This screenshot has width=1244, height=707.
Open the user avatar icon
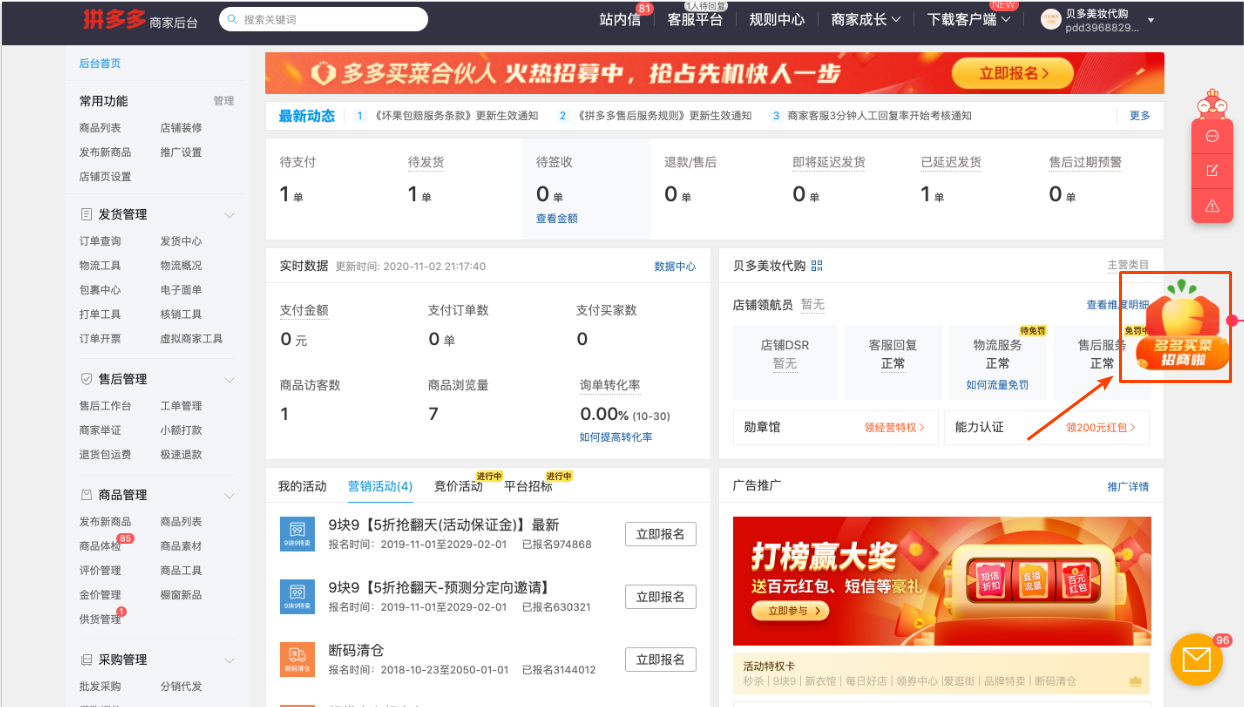tap(1050, 19)
